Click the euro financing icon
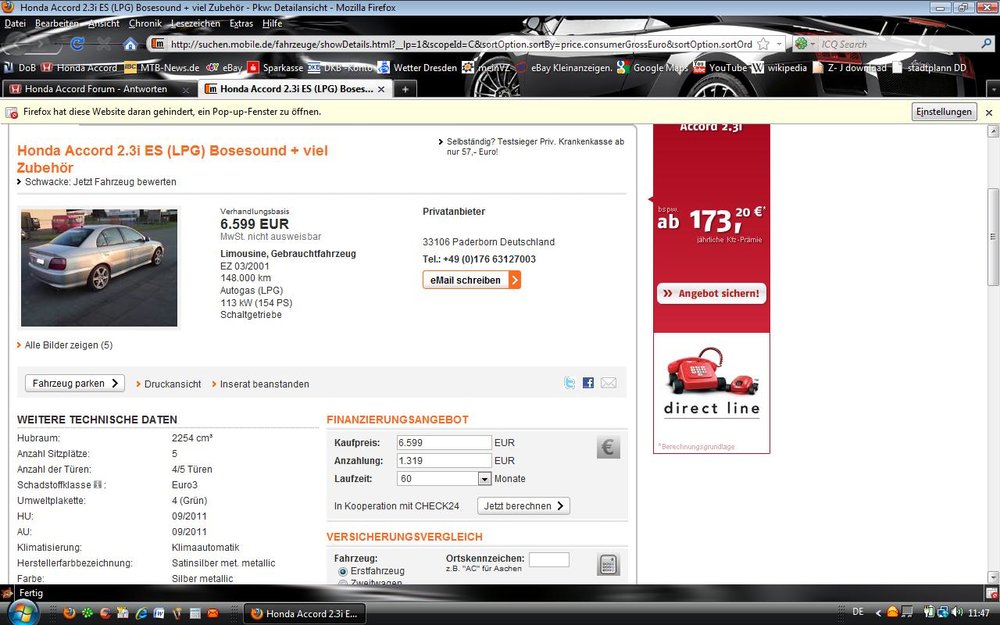1000x625 pixels. pos(608,447)
